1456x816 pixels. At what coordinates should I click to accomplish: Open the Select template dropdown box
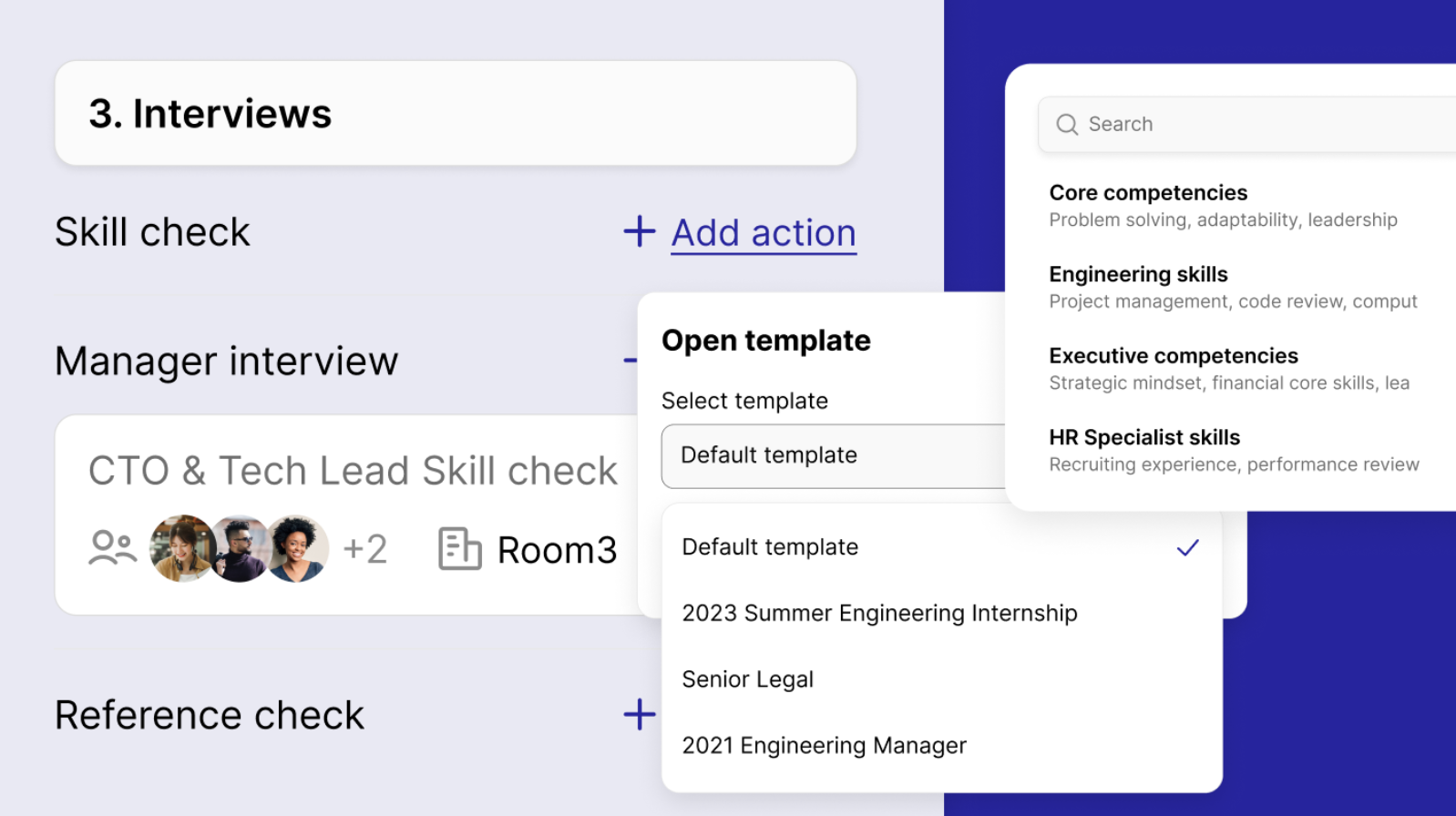[833, 456]
